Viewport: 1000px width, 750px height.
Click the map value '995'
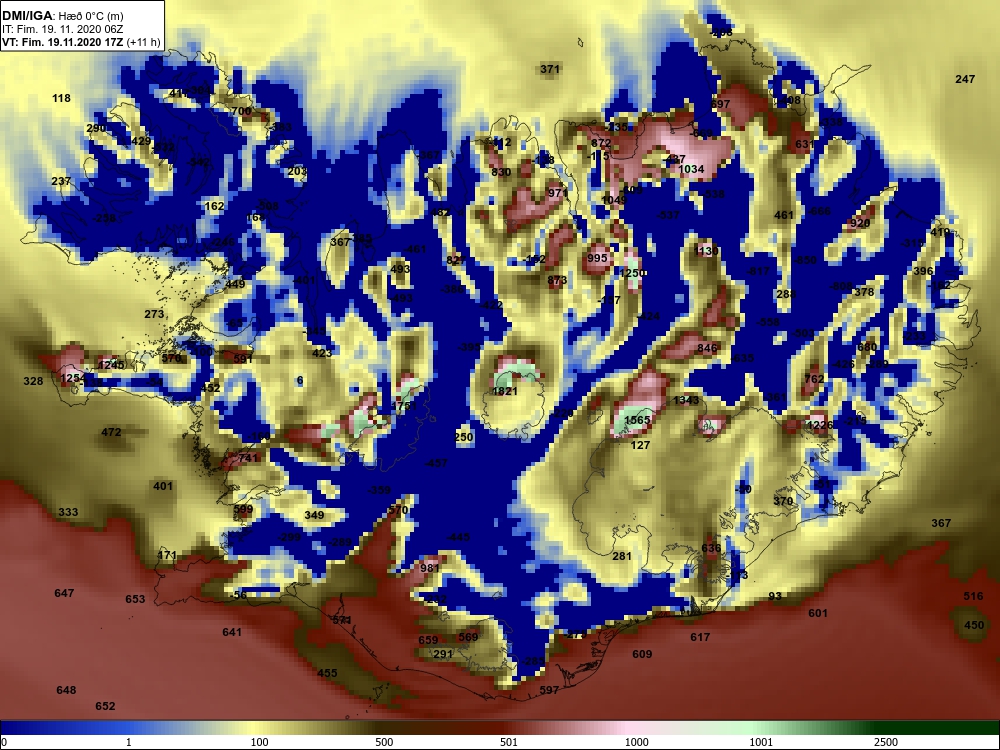coord(597,258)
